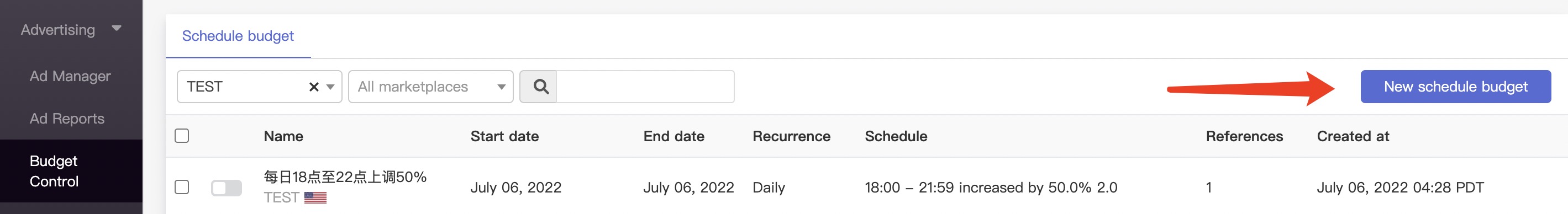1568x214 pixels.
Task: Click the References count 1 in the row
Action: (x=1209, y=188)
